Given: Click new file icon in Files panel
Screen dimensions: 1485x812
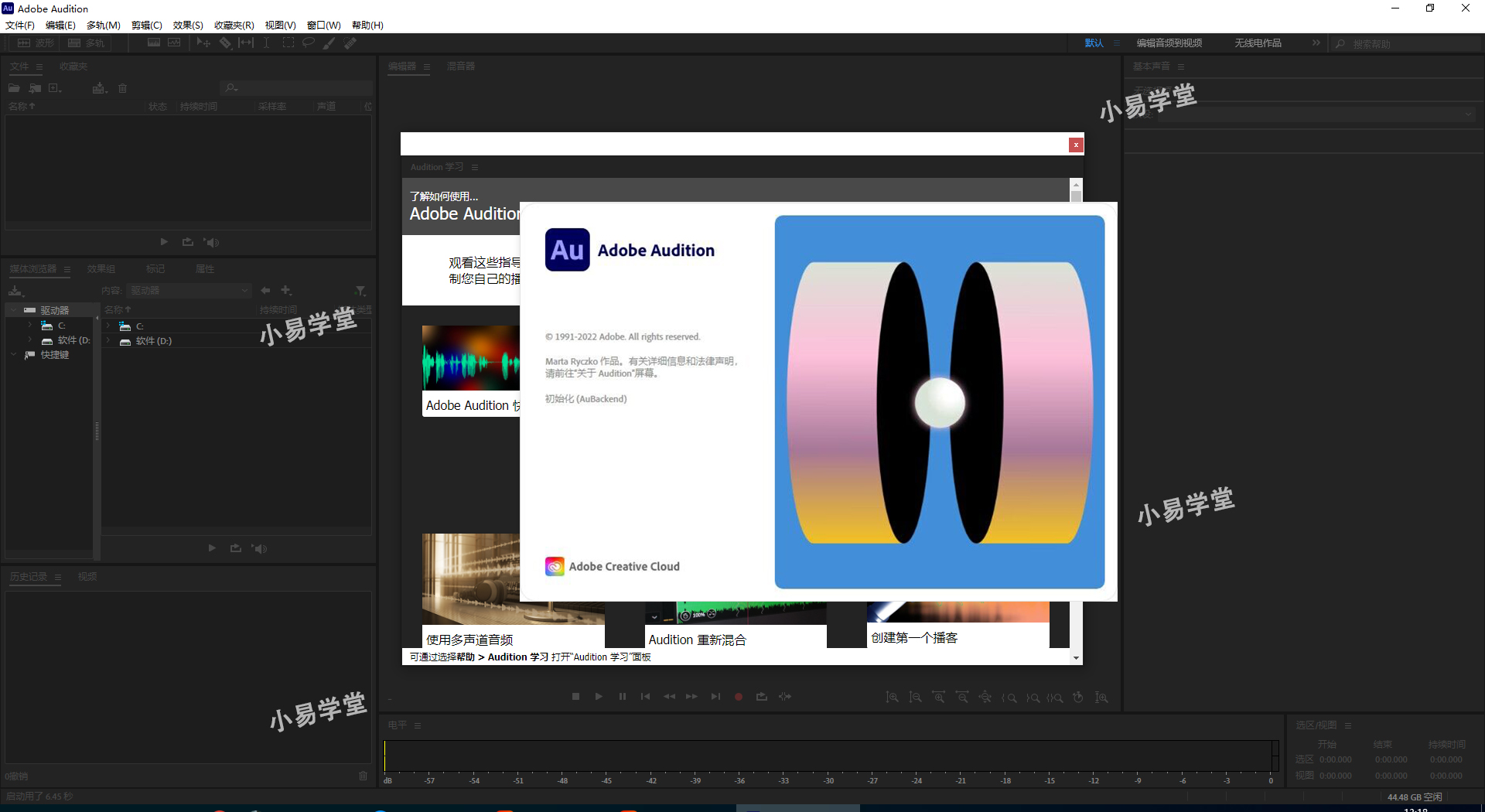Looking at the screenshot, I should coord(55,88).
